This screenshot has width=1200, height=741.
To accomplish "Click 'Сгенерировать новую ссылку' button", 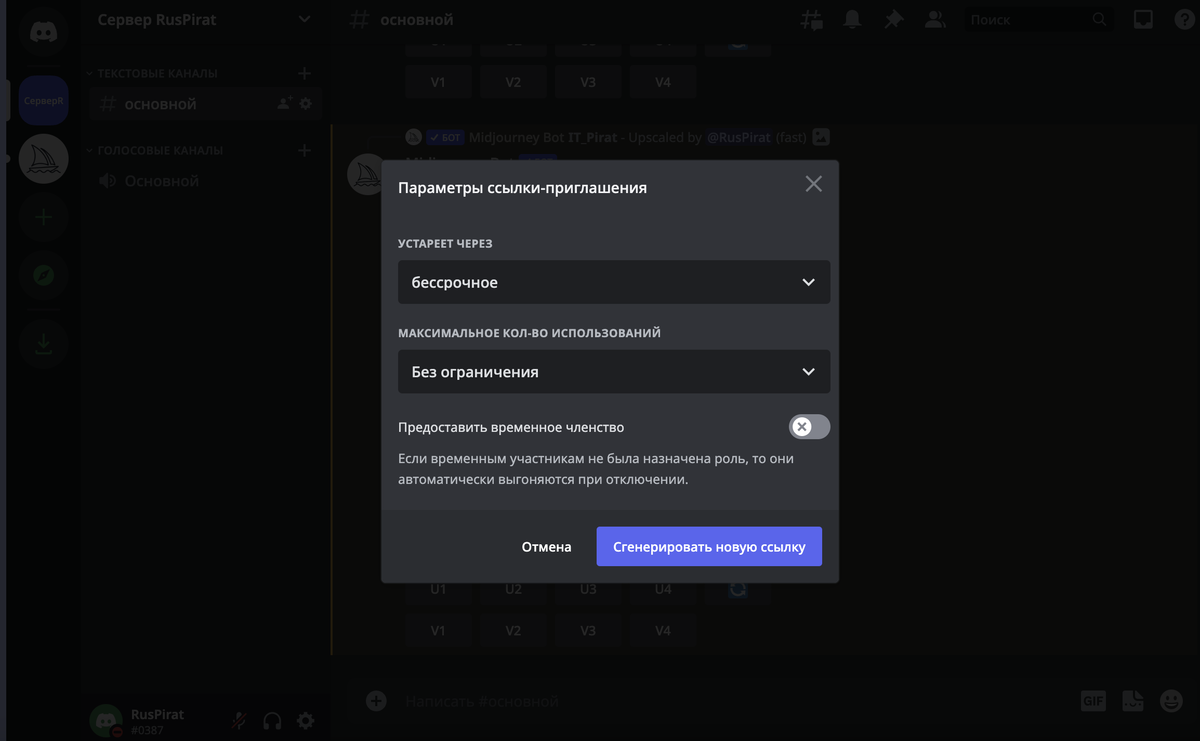I will tap(709, 547).
